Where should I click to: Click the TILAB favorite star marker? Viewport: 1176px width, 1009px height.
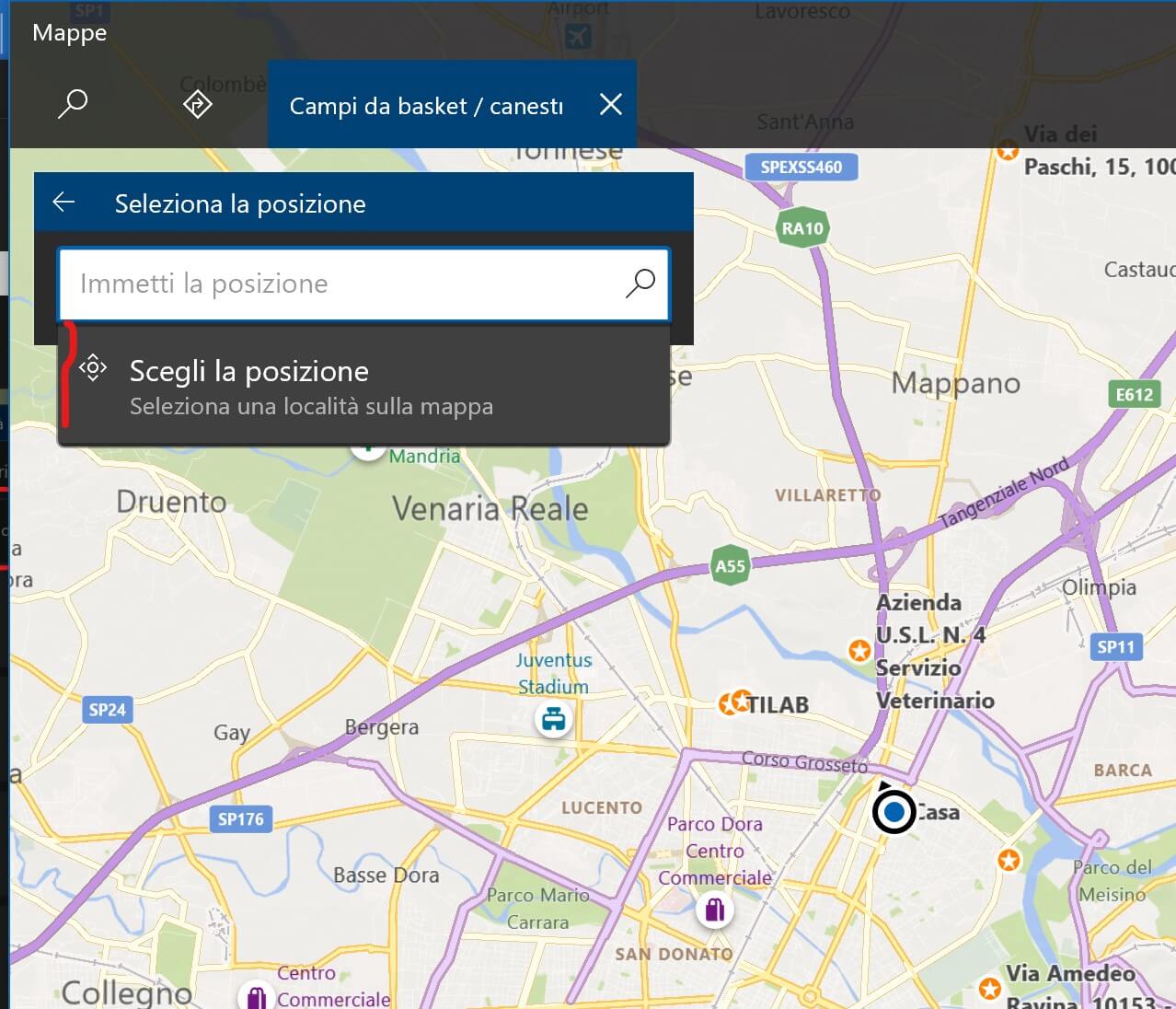(x=734, y=703)
